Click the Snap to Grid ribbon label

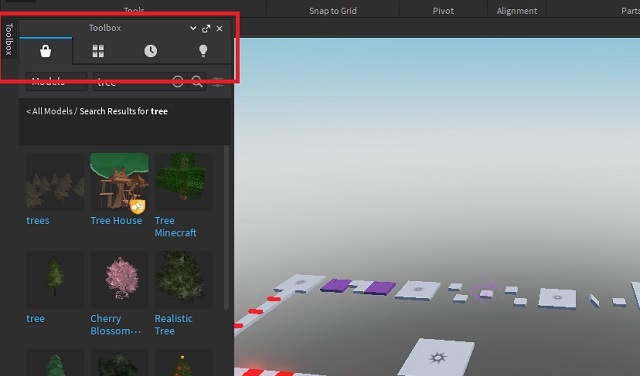(333, 11)
